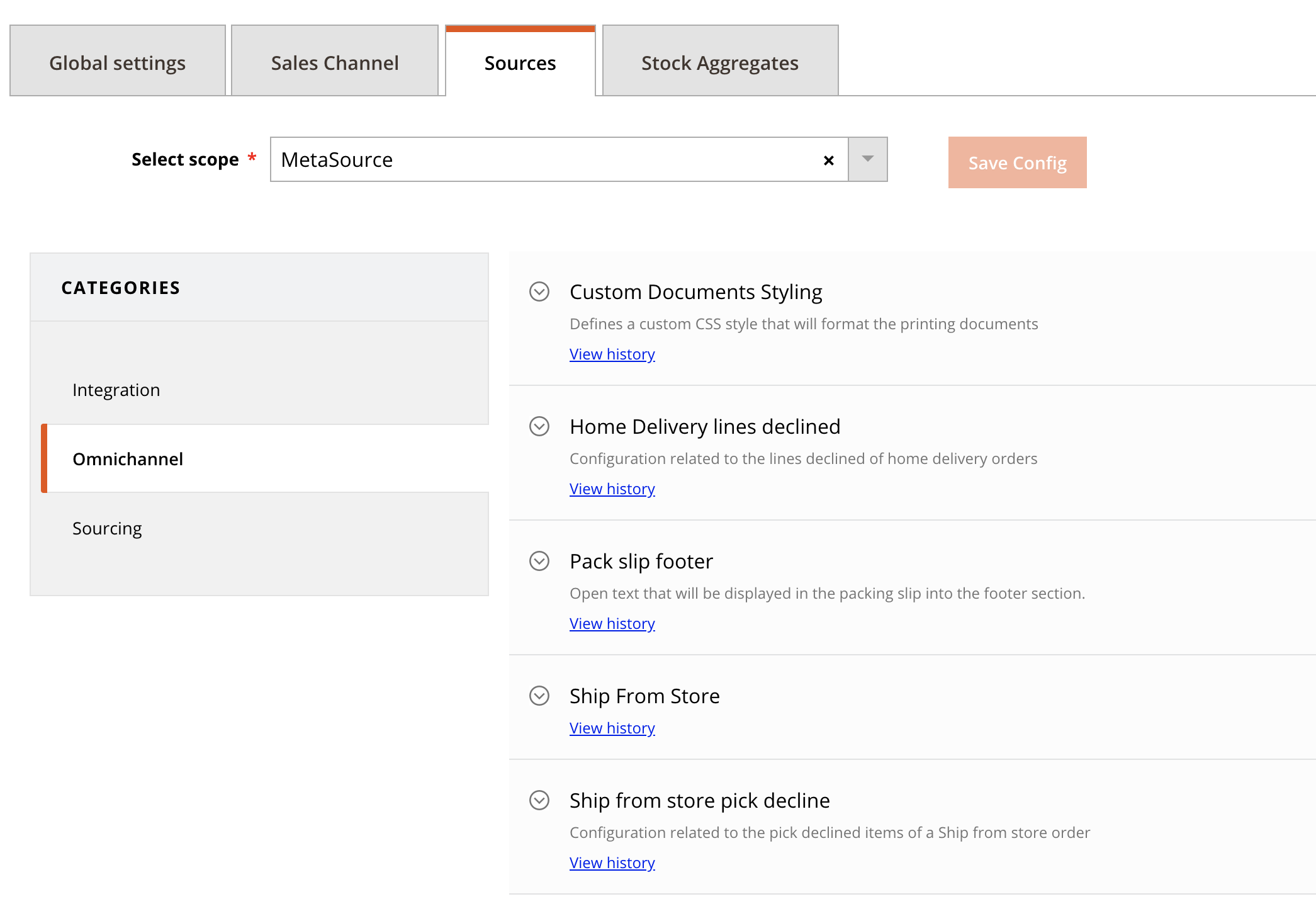Click the Ship from store pick decline heading
Image resolution: width=1316 pixels, height=916 pixels.
point(700,800)
